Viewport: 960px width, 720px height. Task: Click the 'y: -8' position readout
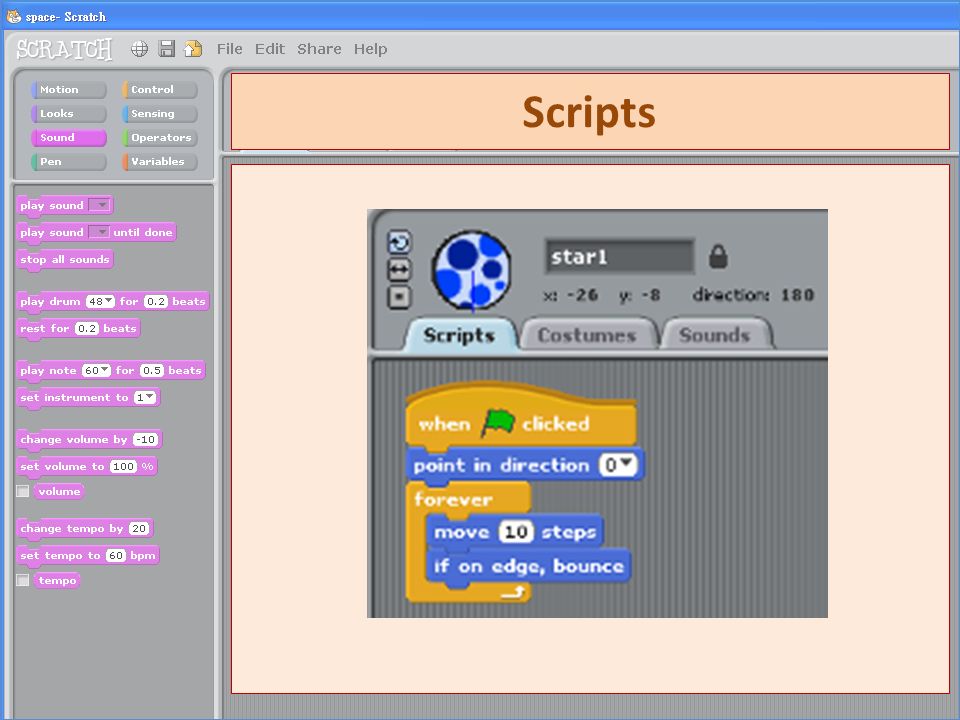tap(640, 295)
